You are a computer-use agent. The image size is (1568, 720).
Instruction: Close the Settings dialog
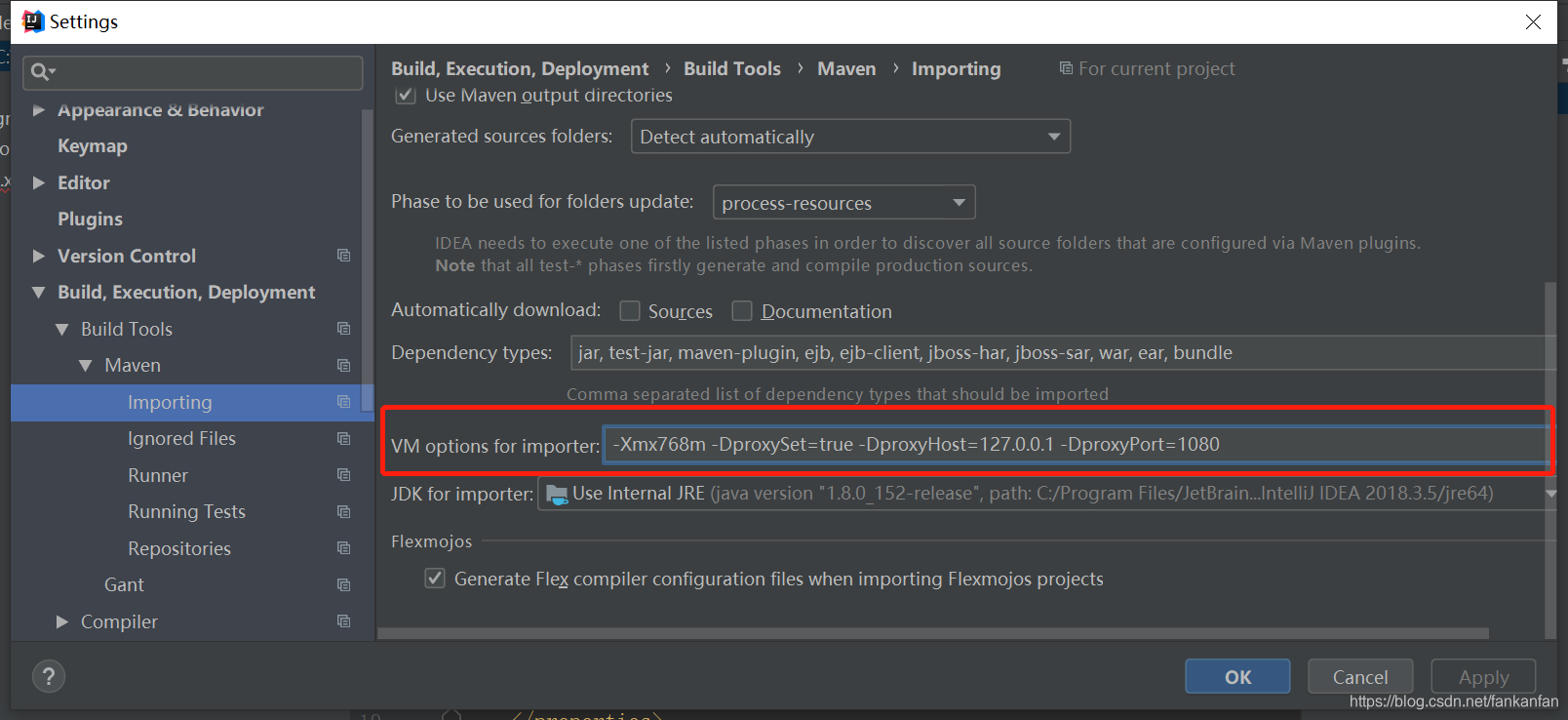(1533, 21)
